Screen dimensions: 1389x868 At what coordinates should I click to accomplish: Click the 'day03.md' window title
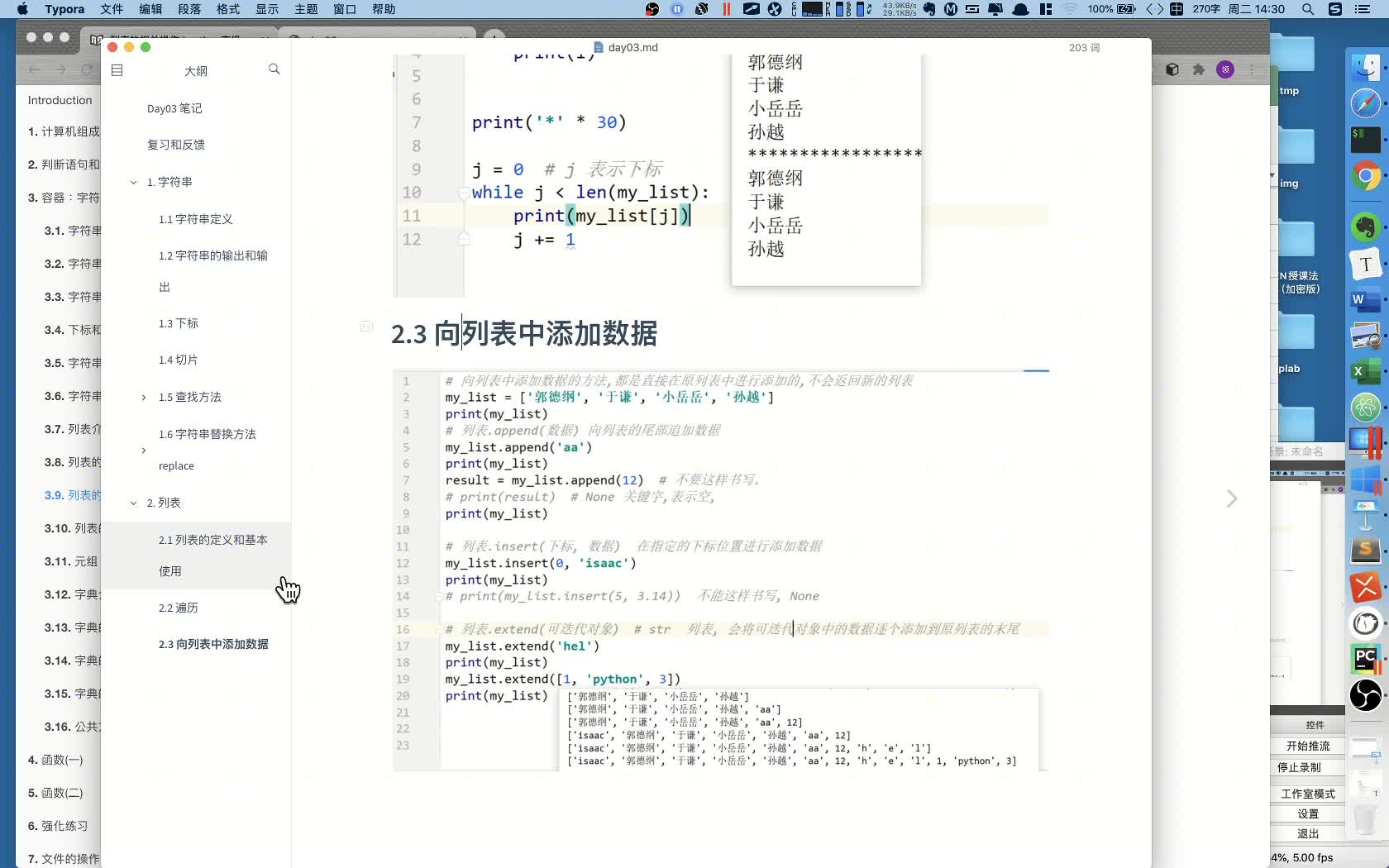tap(632, 47)
